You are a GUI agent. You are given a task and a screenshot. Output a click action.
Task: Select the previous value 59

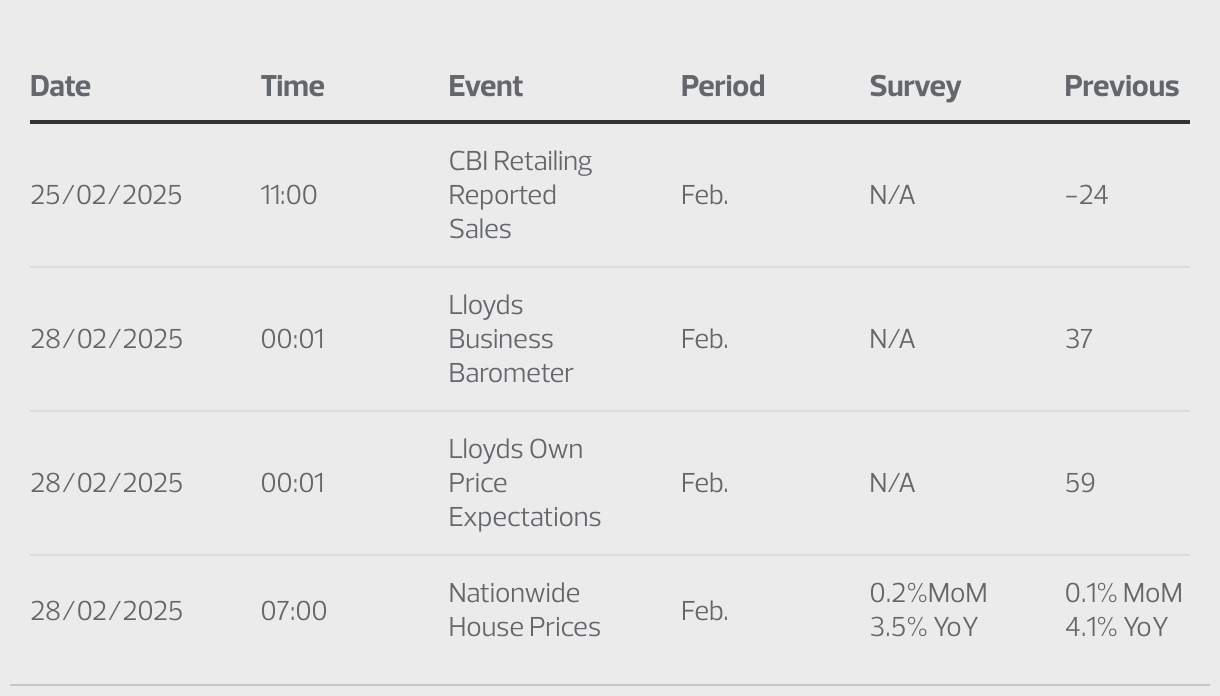click(1079, 483)
